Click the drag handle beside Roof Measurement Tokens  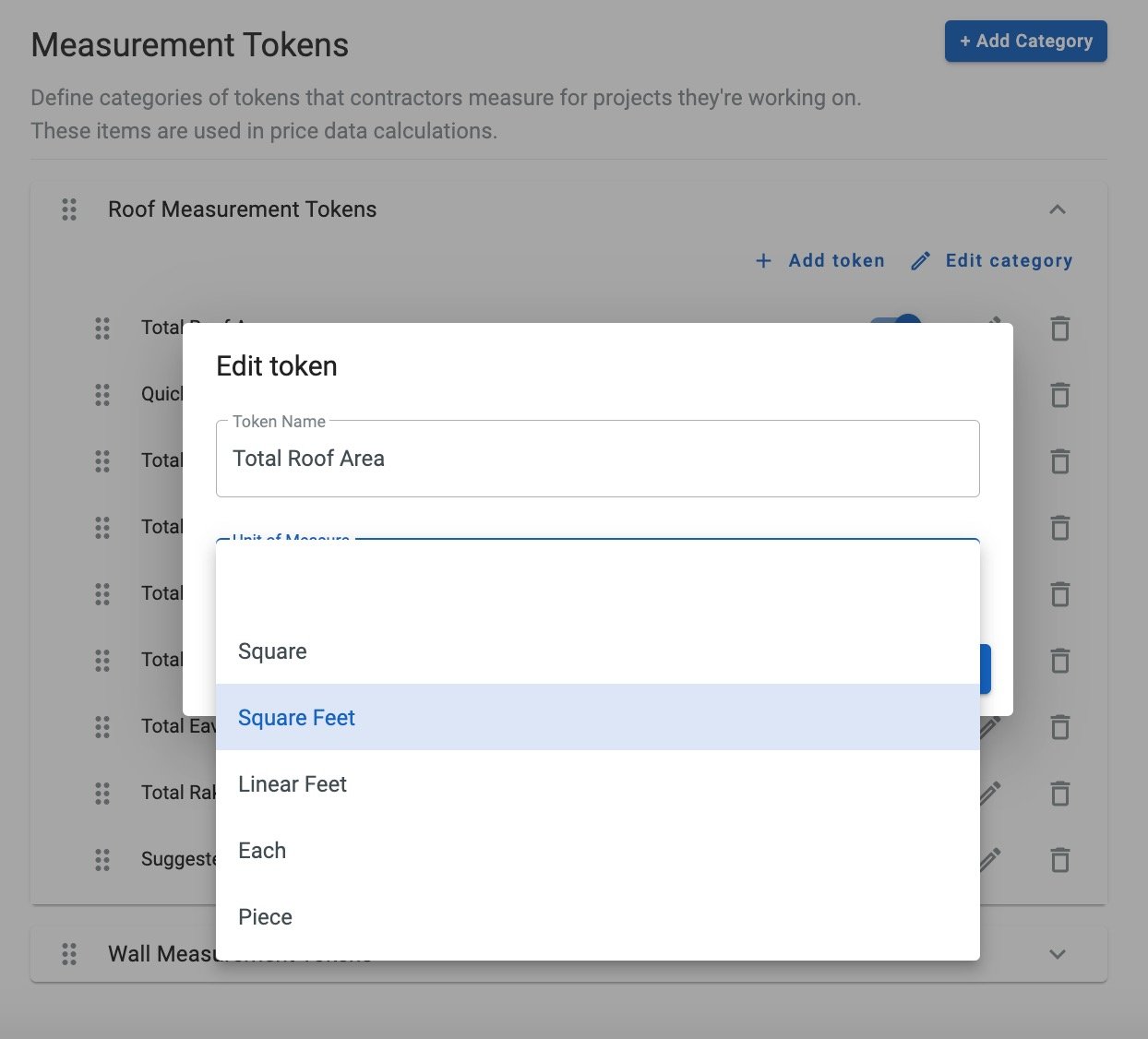(68, 209)
